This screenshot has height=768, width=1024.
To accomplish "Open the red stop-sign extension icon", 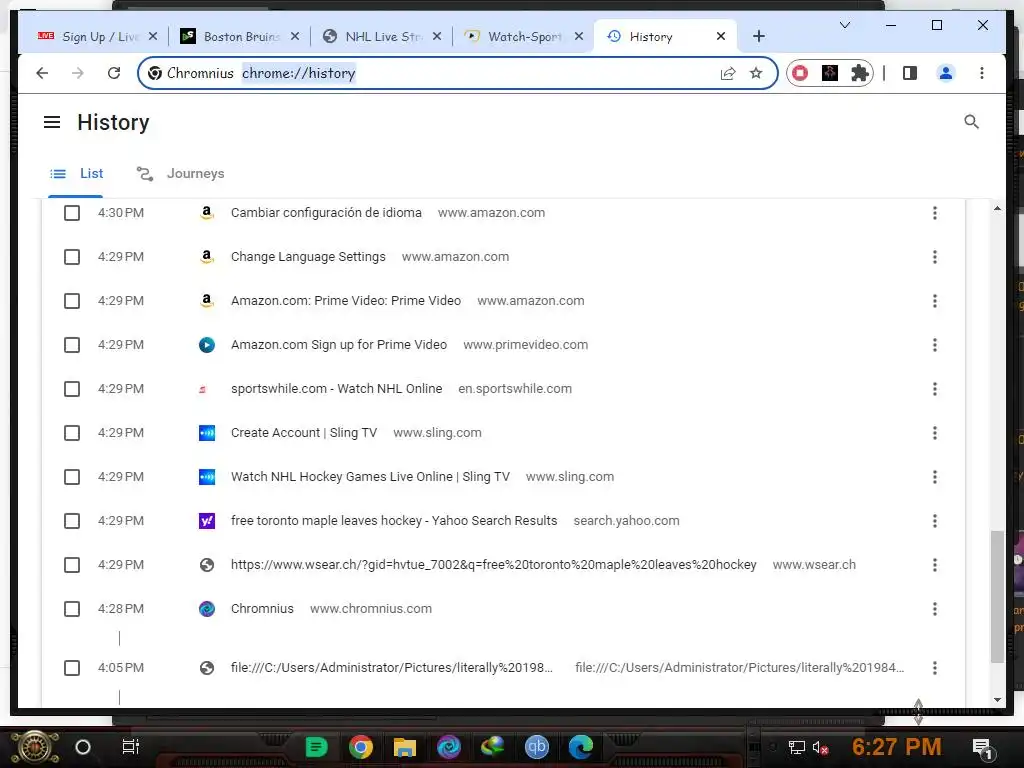I will point(800,73).
